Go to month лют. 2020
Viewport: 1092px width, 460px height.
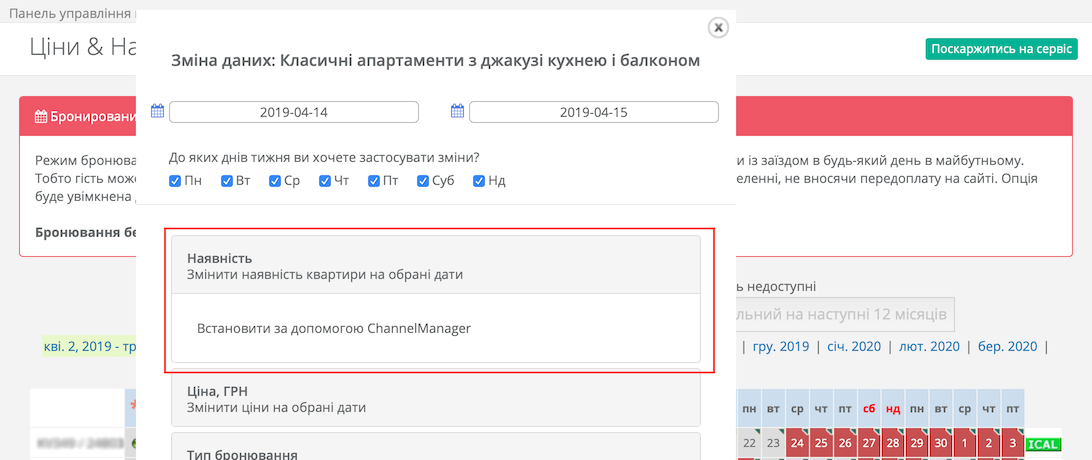coord(929,346)
